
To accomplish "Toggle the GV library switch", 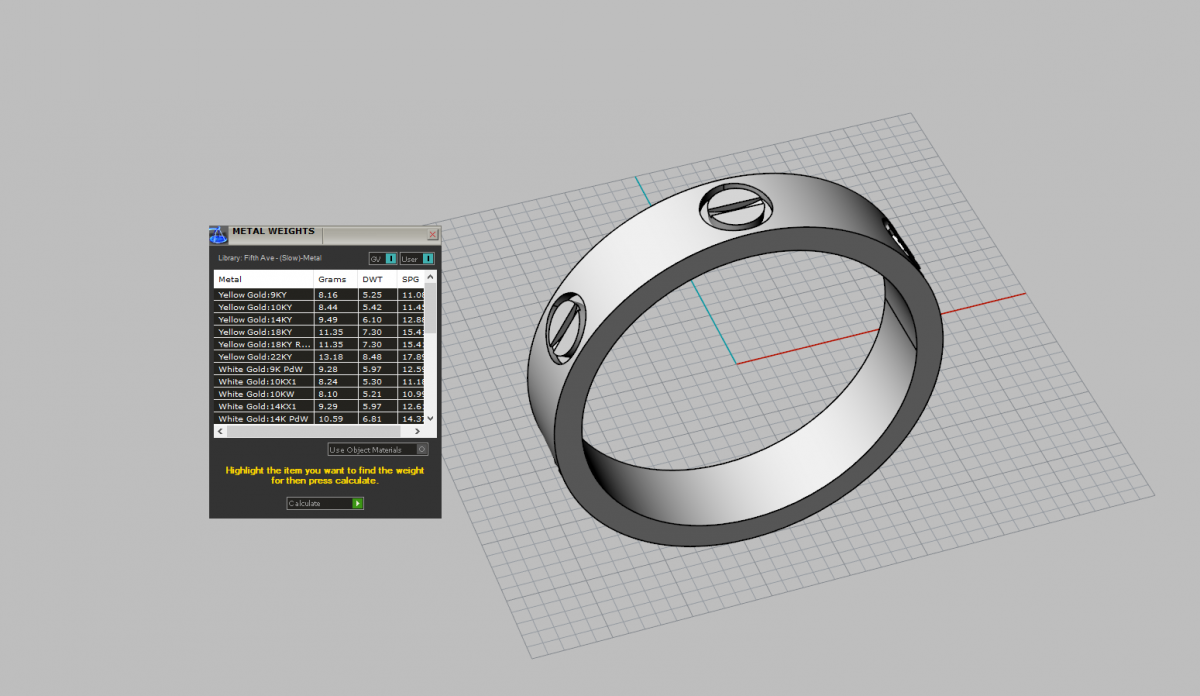I will click(383, 258).
